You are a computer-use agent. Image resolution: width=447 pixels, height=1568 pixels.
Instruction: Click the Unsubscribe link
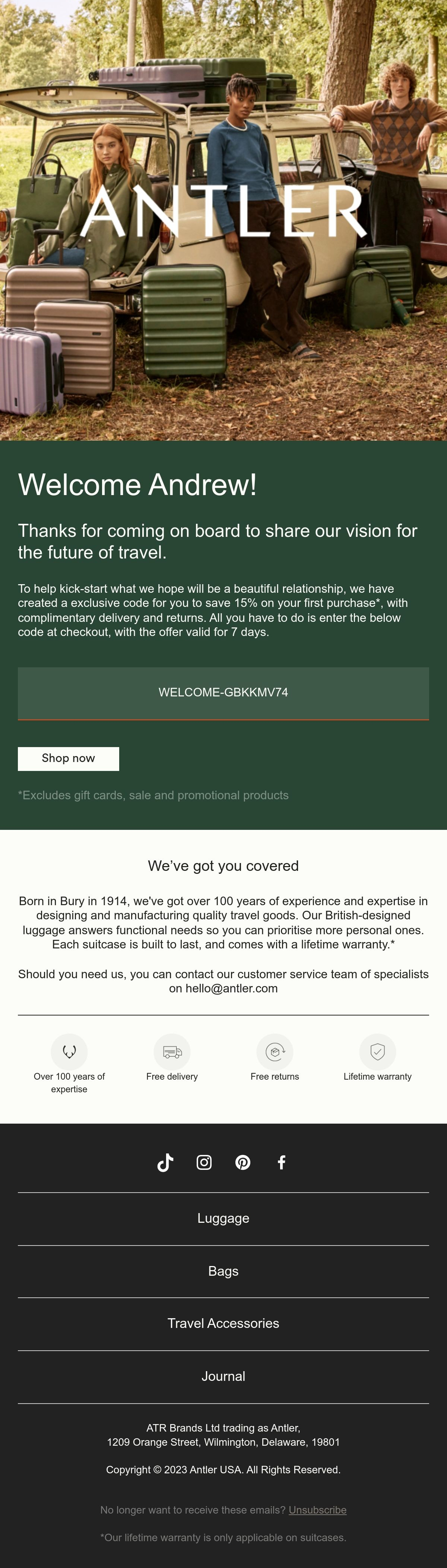[317, 1510]
